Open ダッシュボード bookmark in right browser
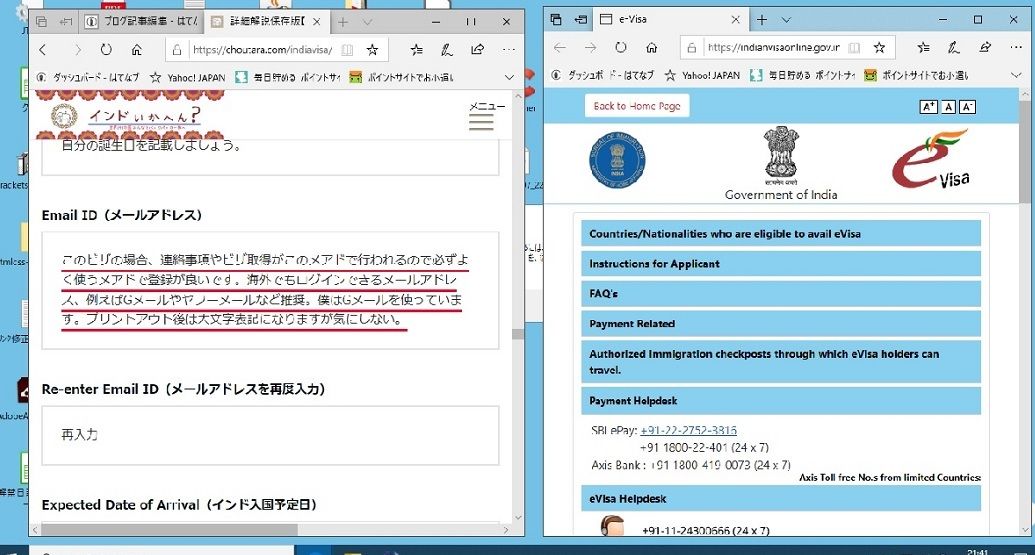The width and height of the screenshot is (1035, 555). (602, 75)
